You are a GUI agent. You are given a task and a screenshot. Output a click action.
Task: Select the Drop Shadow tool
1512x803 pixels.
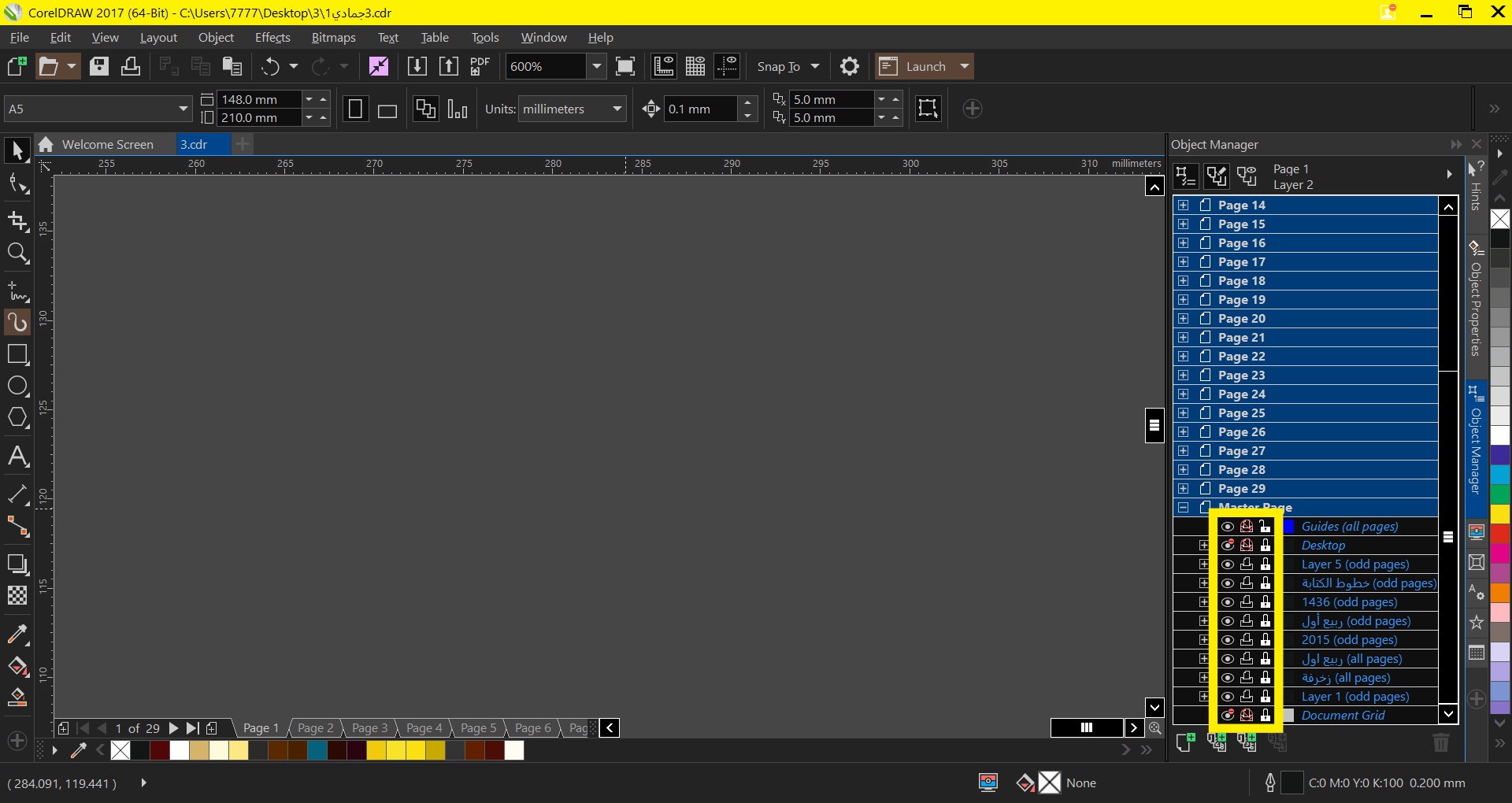[x=17, y=564]
